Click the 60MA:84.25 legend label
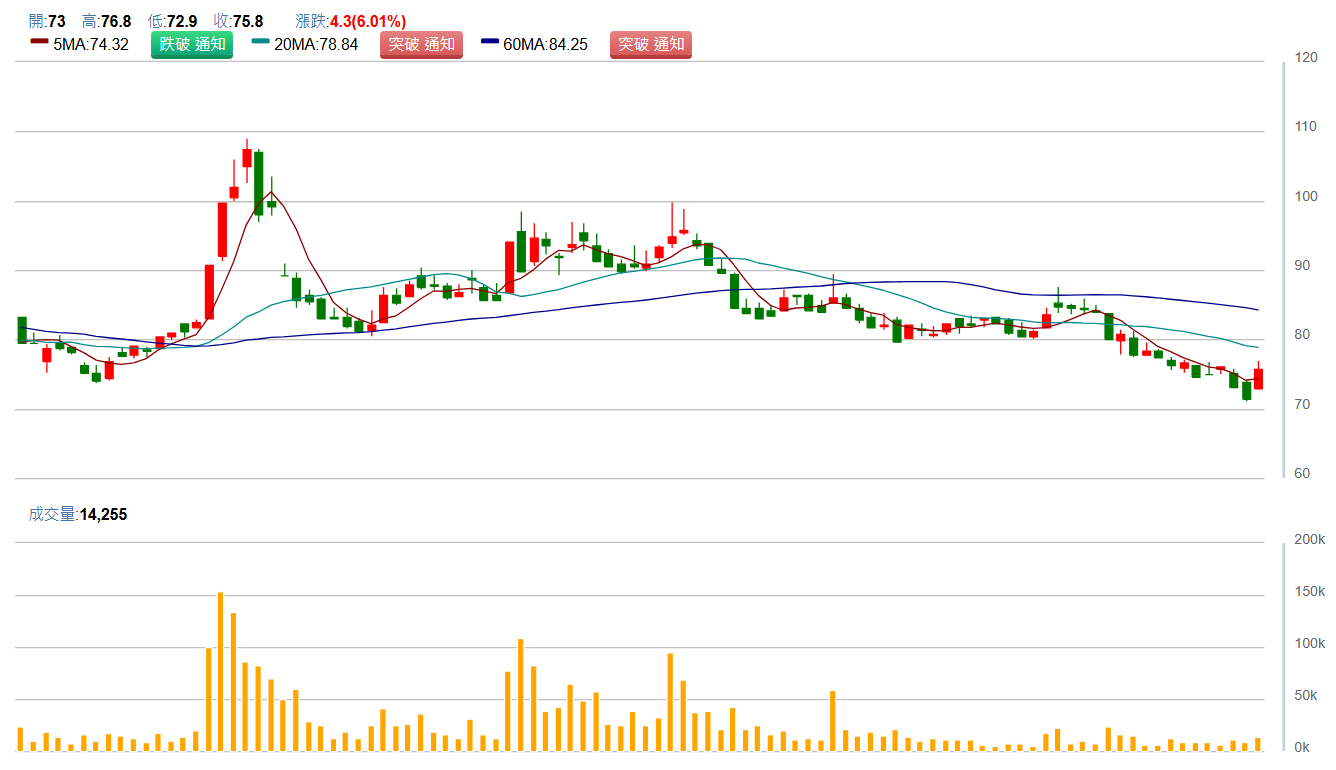This screenshot has height=770, width=1336. click(x=546, y=45)
